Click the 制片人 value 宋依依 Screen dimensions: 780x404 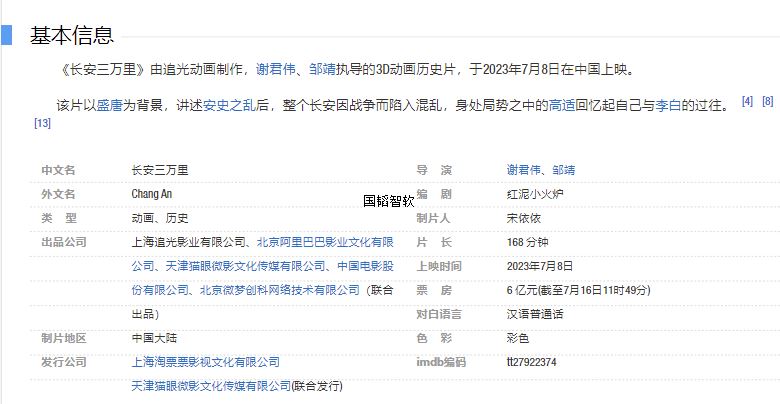524,218
